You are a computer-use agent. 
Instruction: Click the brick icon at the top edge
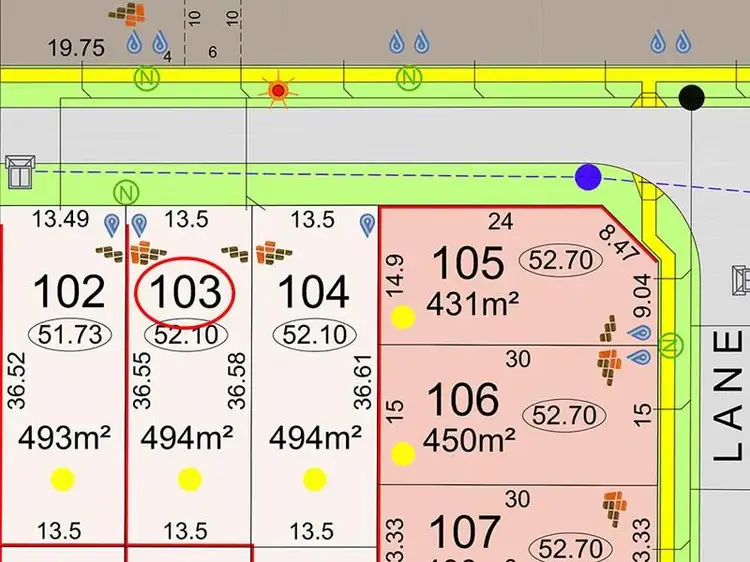click(127, 15)
